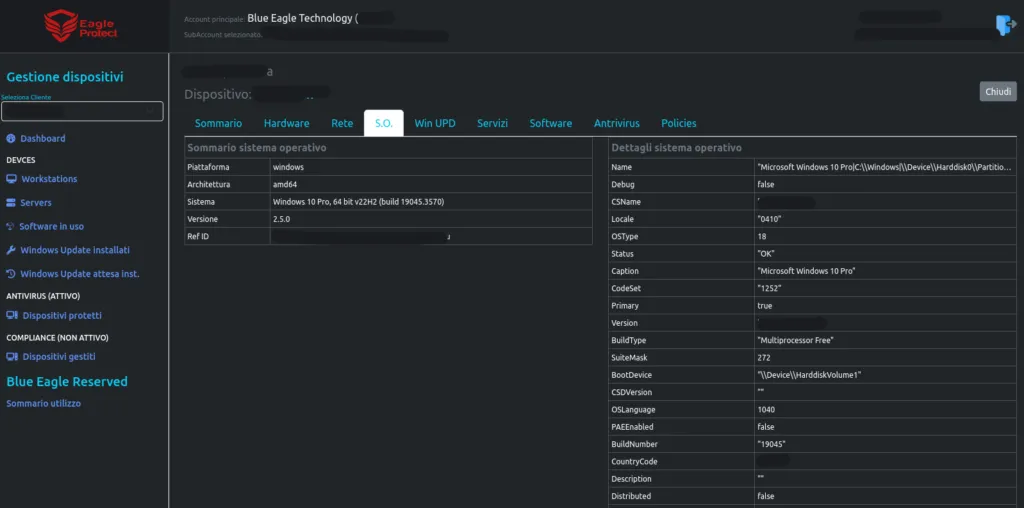Click the Chiudi button

point(998,91)
